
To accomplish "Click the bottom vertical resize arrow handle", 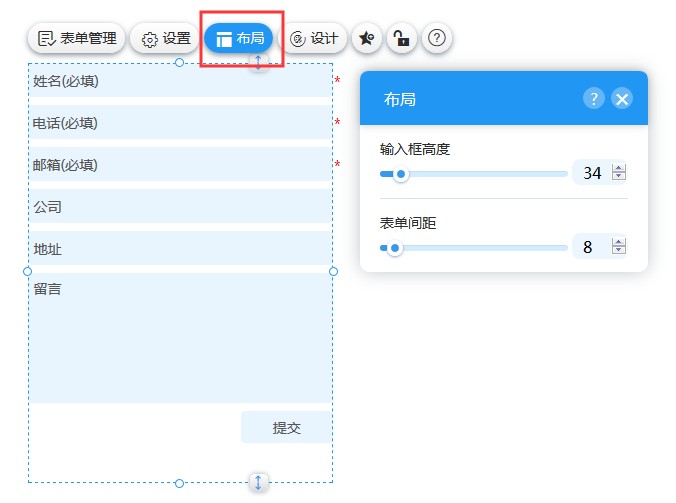I will click(258, 483).
